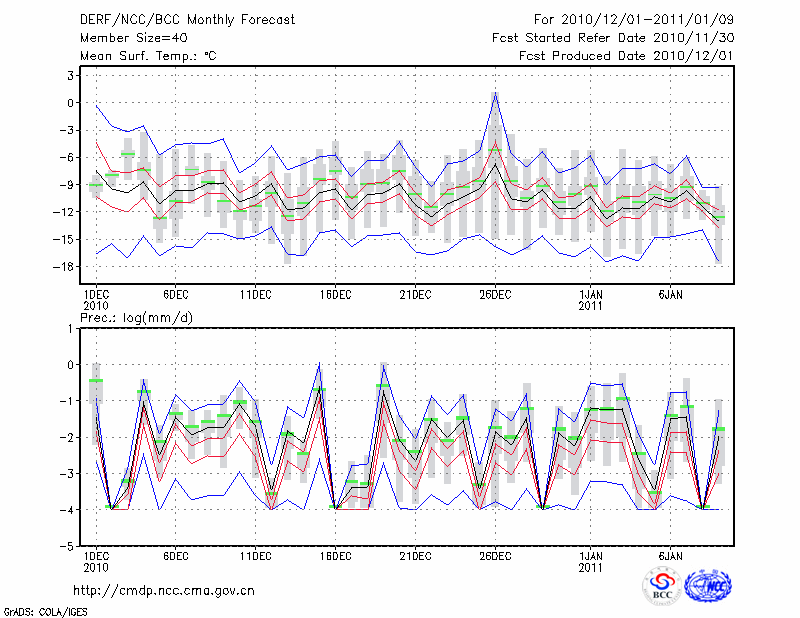The height and width of the screenshot is (618, 800).
Task: Click the 6JAN tick on precipitation chart
Action: coord(670,554)
